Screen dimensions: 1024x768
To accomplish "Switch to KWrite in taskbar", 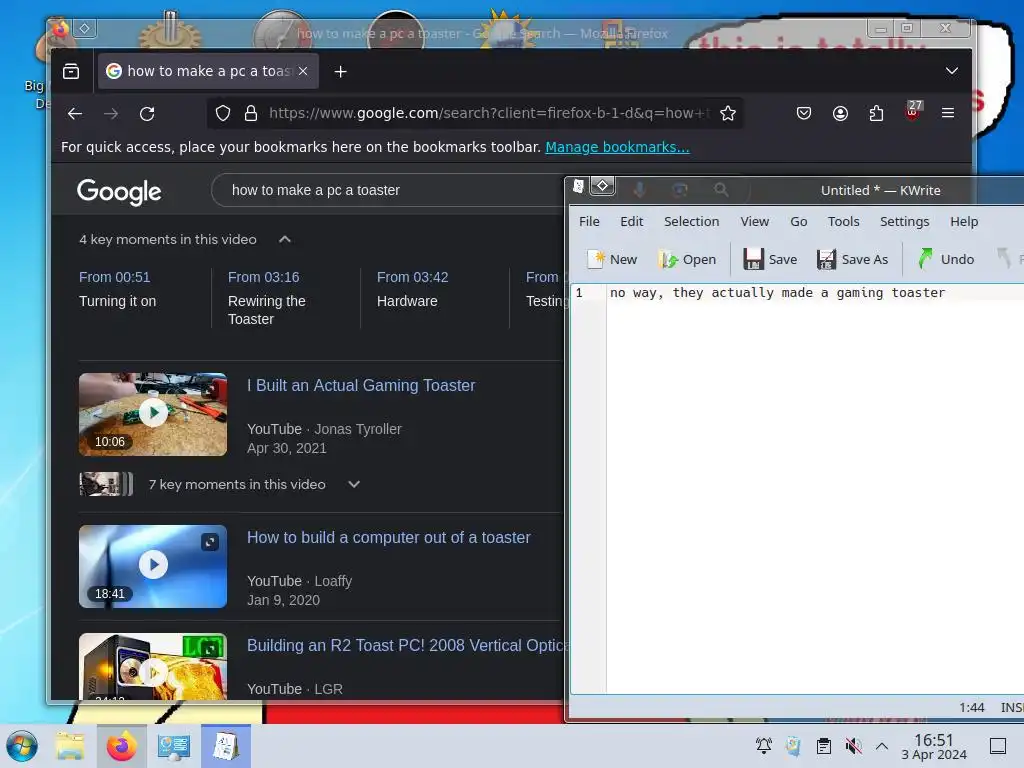I will [226, 746].
